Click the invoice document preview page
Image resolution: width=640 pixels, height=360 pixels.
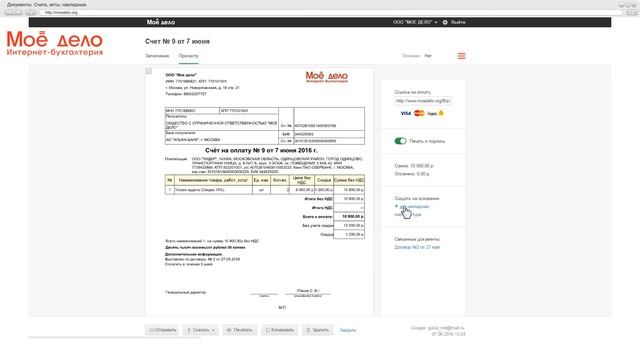(259, 192)
